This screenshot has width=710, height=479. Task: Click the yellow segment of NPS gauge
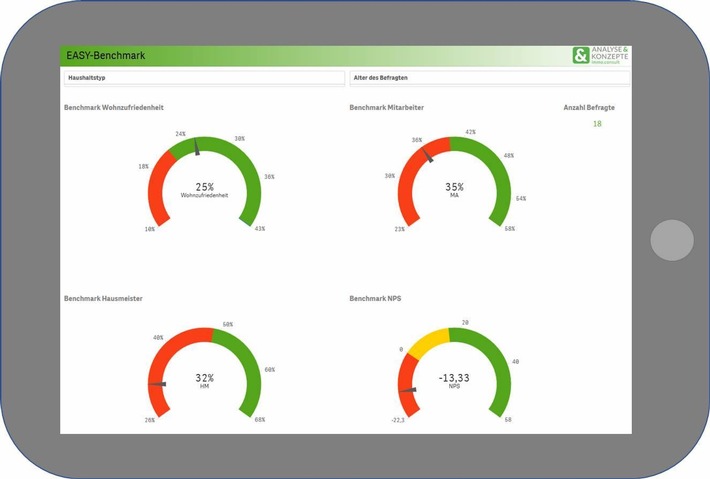coord(430,342)
